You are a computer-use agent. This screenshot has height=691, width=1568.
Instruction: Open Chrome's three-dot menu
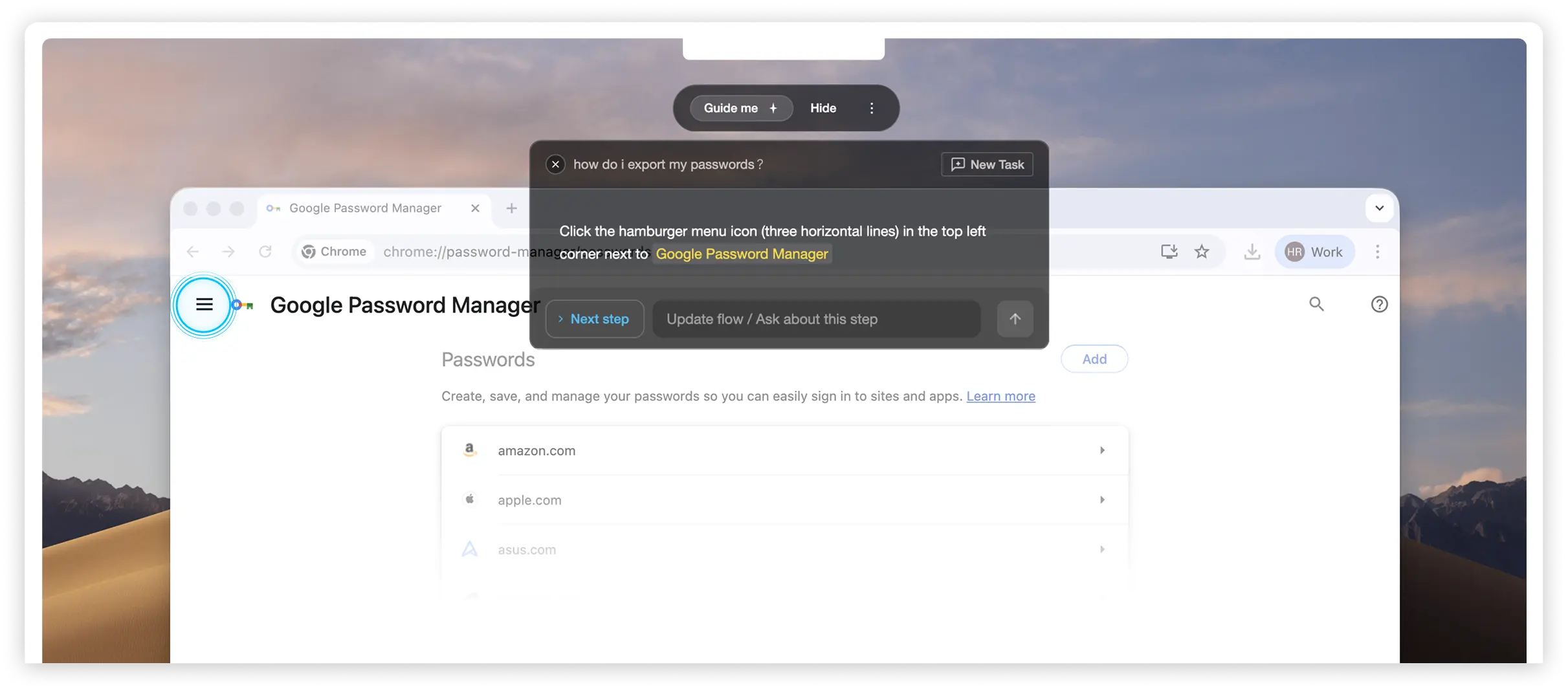click(x=1377, y=252)
